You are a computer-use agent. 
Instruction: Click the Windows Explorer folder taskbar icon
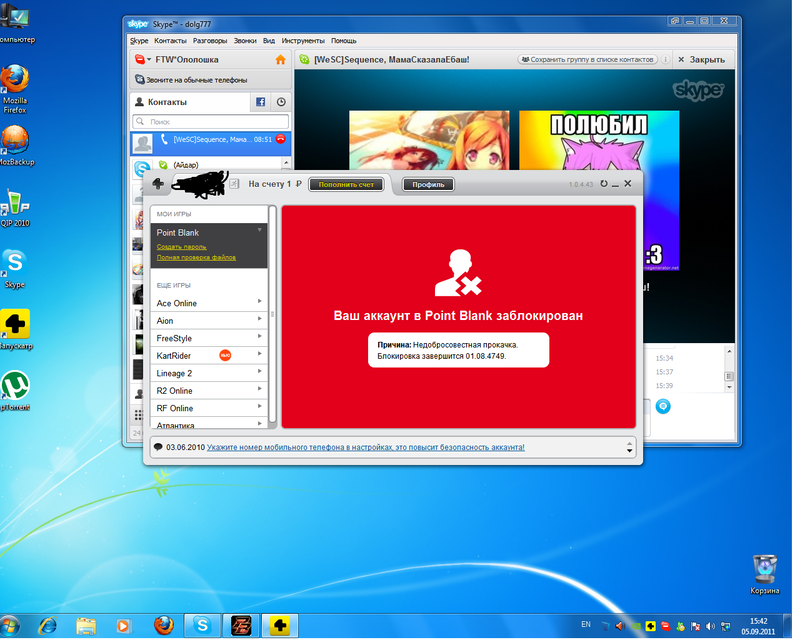click(86, 626)
